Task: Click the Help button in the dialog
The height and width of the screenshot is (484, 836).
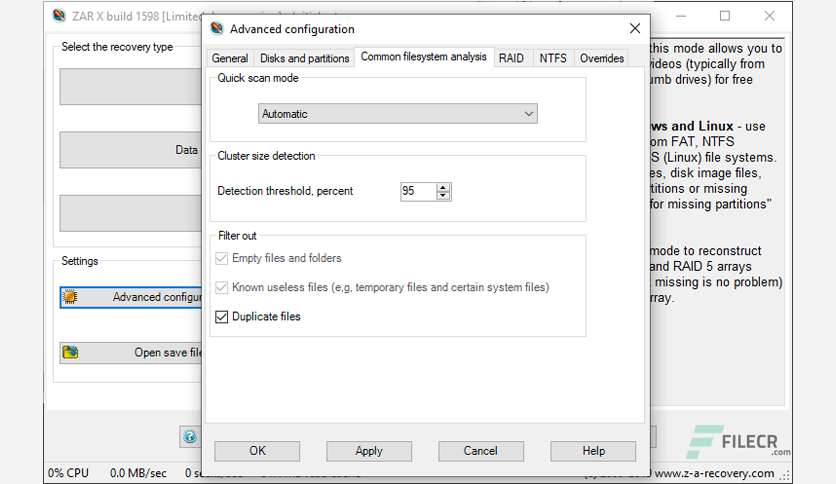Action: pos(593,451)
